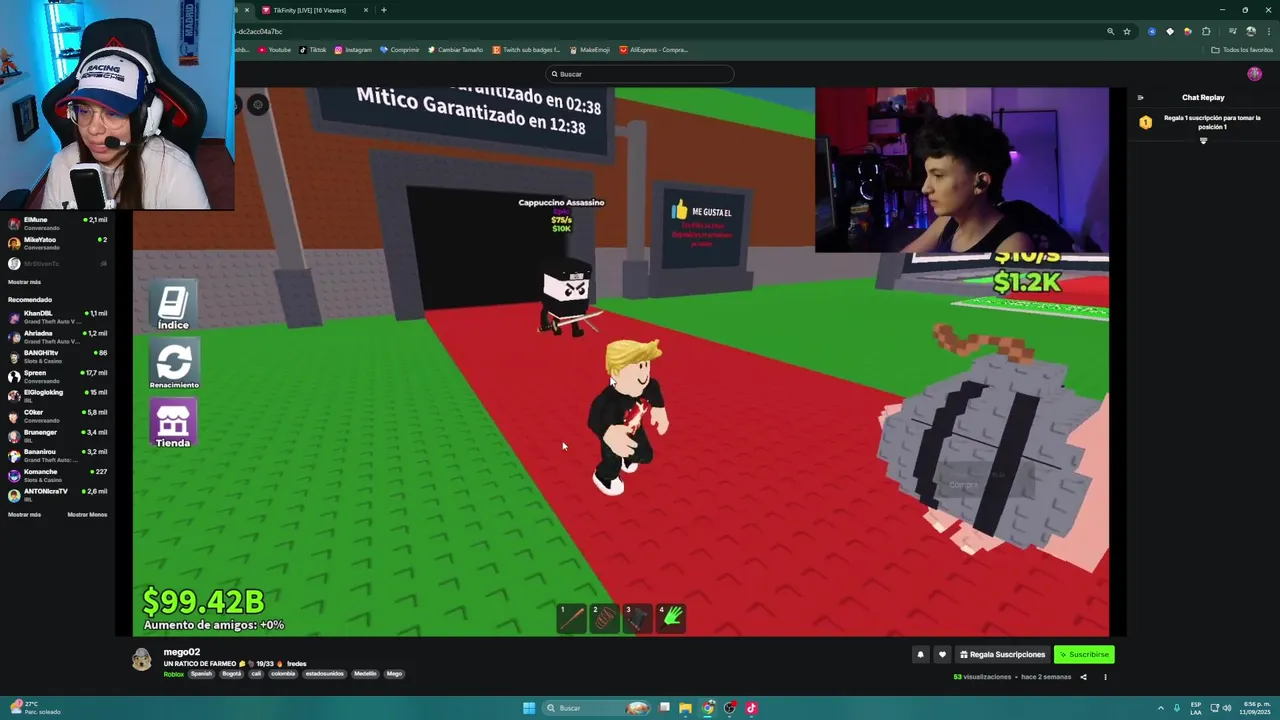The height and width of the screenshot is (720, 1280).
Task: Open File Explorer from the taskbar
Action: (685, 708)
